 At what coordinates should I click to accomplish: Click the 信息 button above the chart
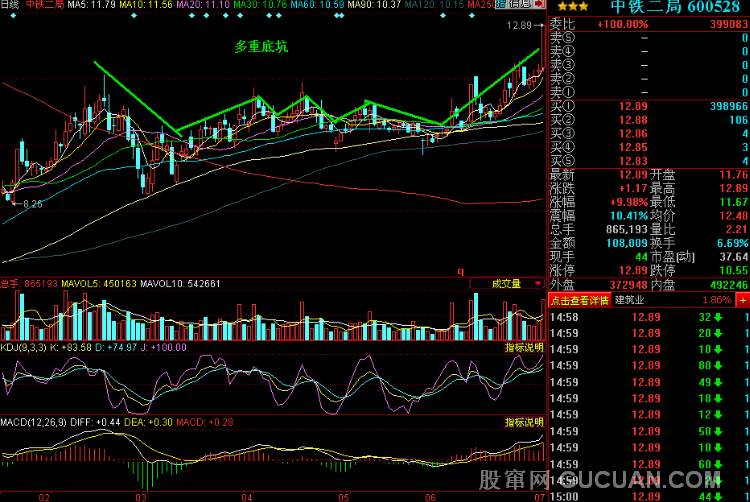coord(520,4)
